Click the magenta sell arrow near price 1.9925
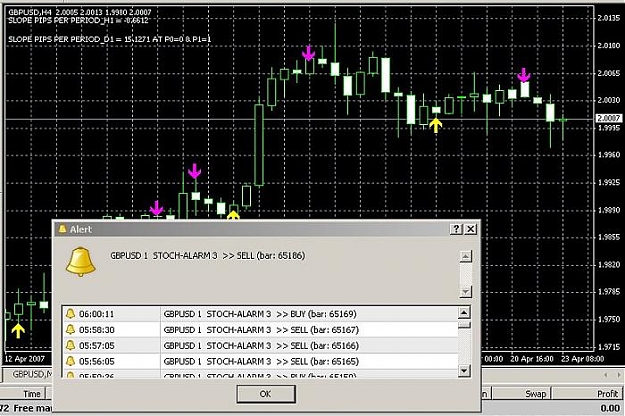The image size is (625, 416). (x=195, y=171)
